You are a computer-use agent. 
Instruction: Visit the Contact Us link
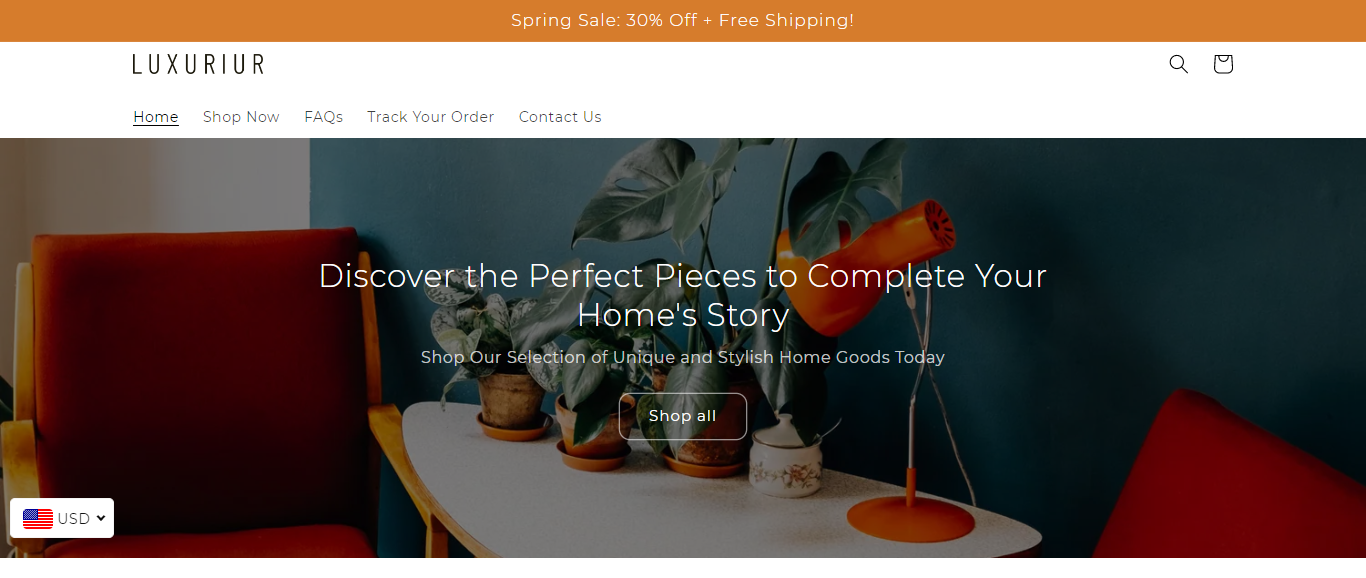click(x=560, y=117)
